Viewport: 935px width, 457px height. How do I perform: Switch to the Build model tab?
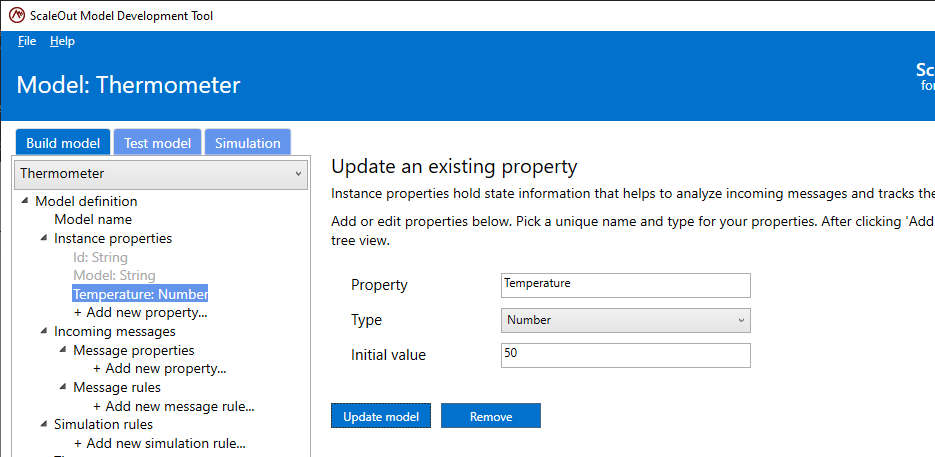tap(63, 143)
